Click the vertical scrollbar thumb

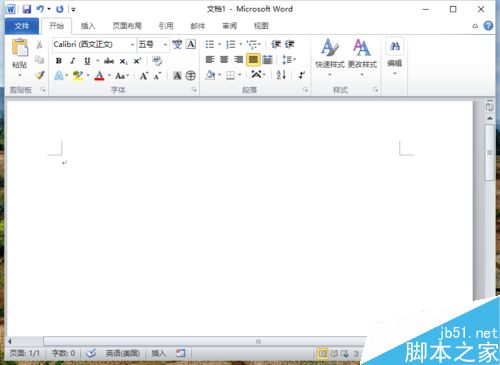coord(489,153)
